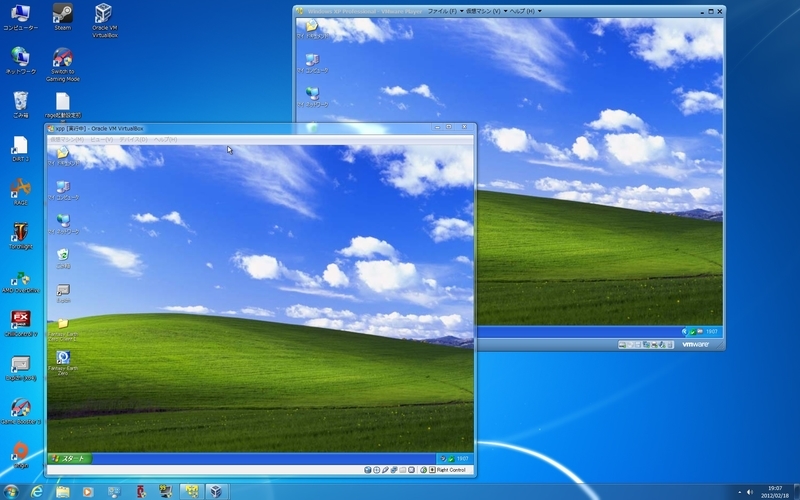The height and width of the screenshot is (500, 800).
Task: Launch the DiRT 3 desktop shortcut
Action: pyautogui.click(x=20, y=148)
